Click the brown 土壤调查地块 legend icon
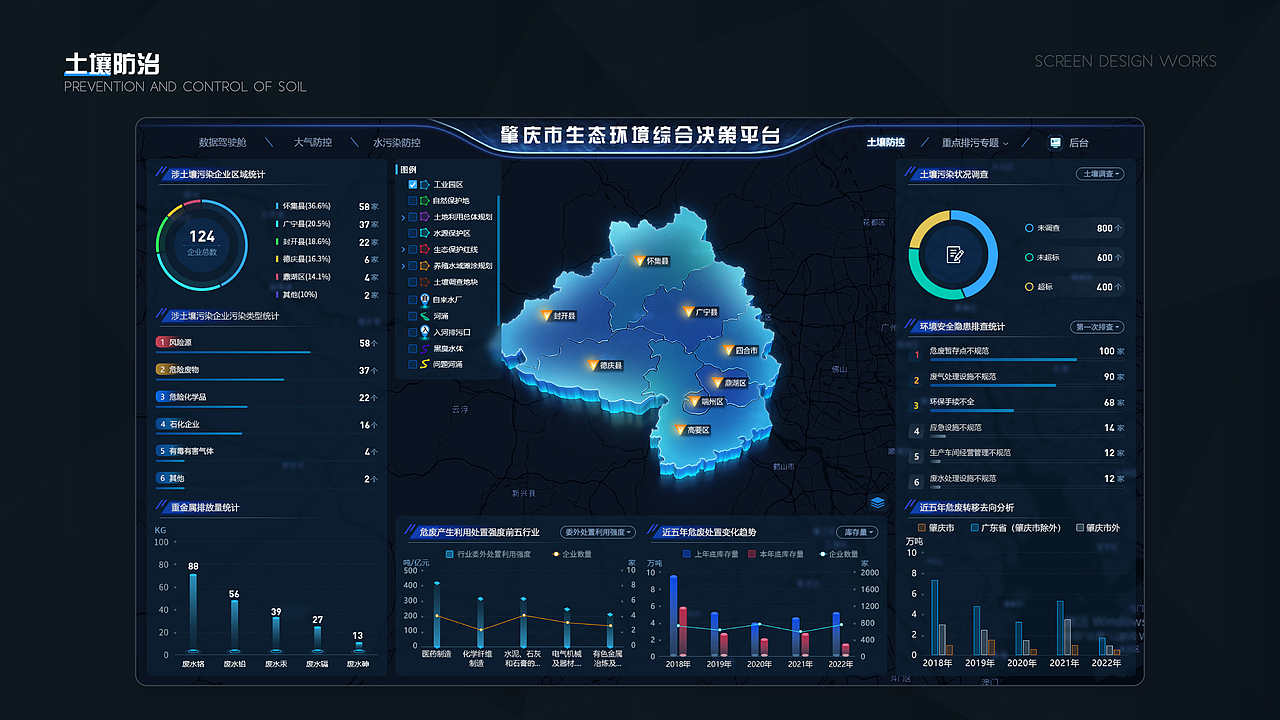Viewport: 1280px width, 720px height. (x=424, y=282)
